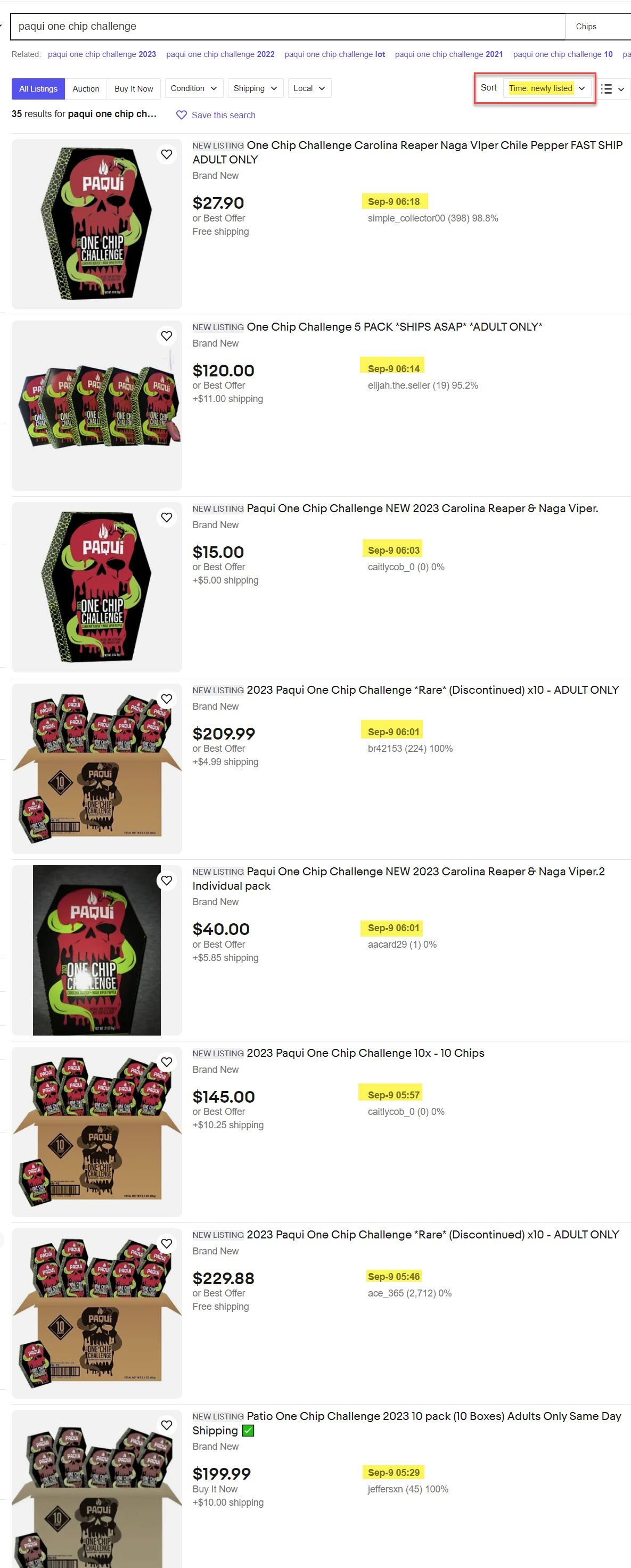Heart the $199.99 Patio 10 pack listing

(167, 1425)
